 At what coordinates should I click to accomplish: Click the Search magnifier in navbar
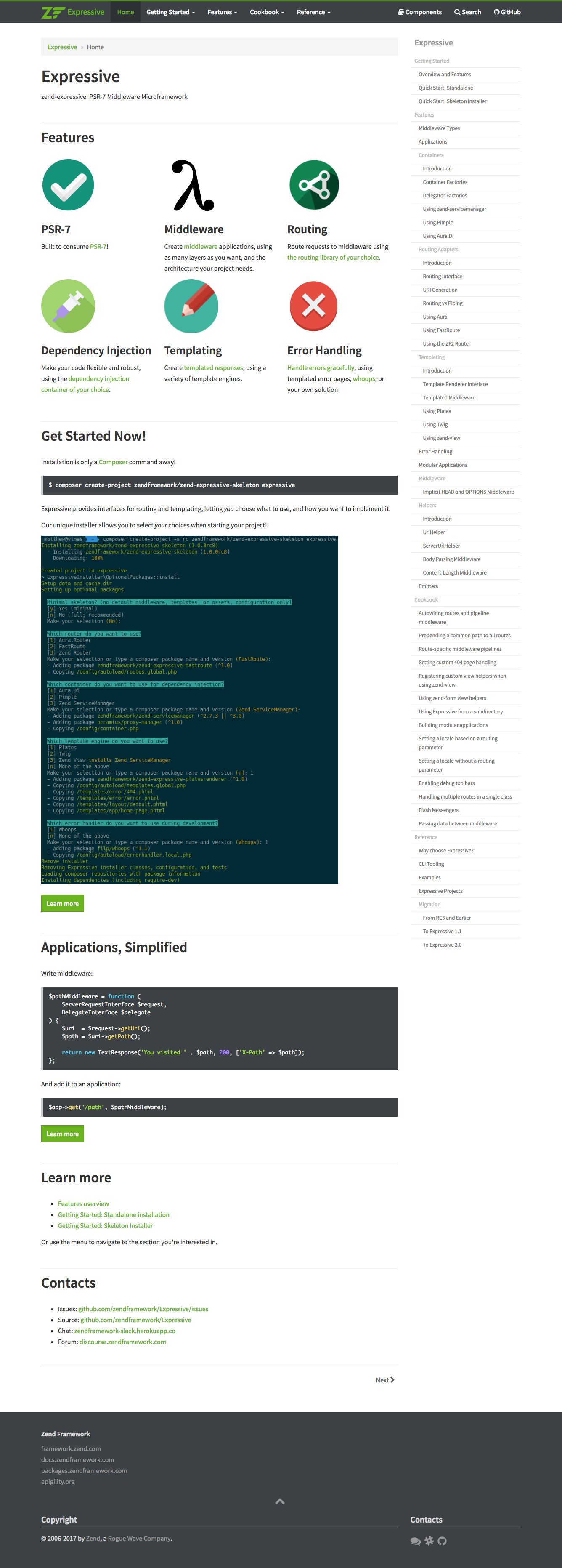tap(467, 11)
